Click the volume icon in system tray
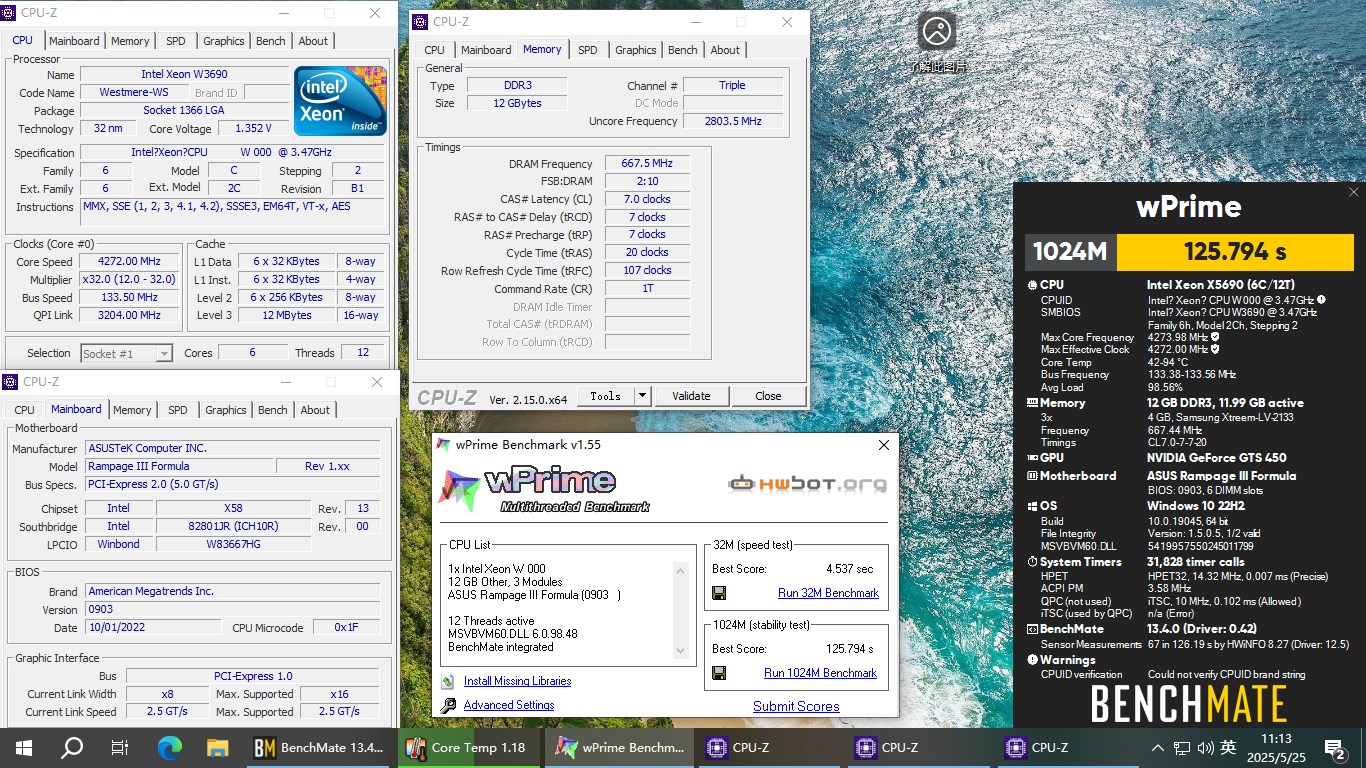1366x768 pixels. [x=1205, y=748]
